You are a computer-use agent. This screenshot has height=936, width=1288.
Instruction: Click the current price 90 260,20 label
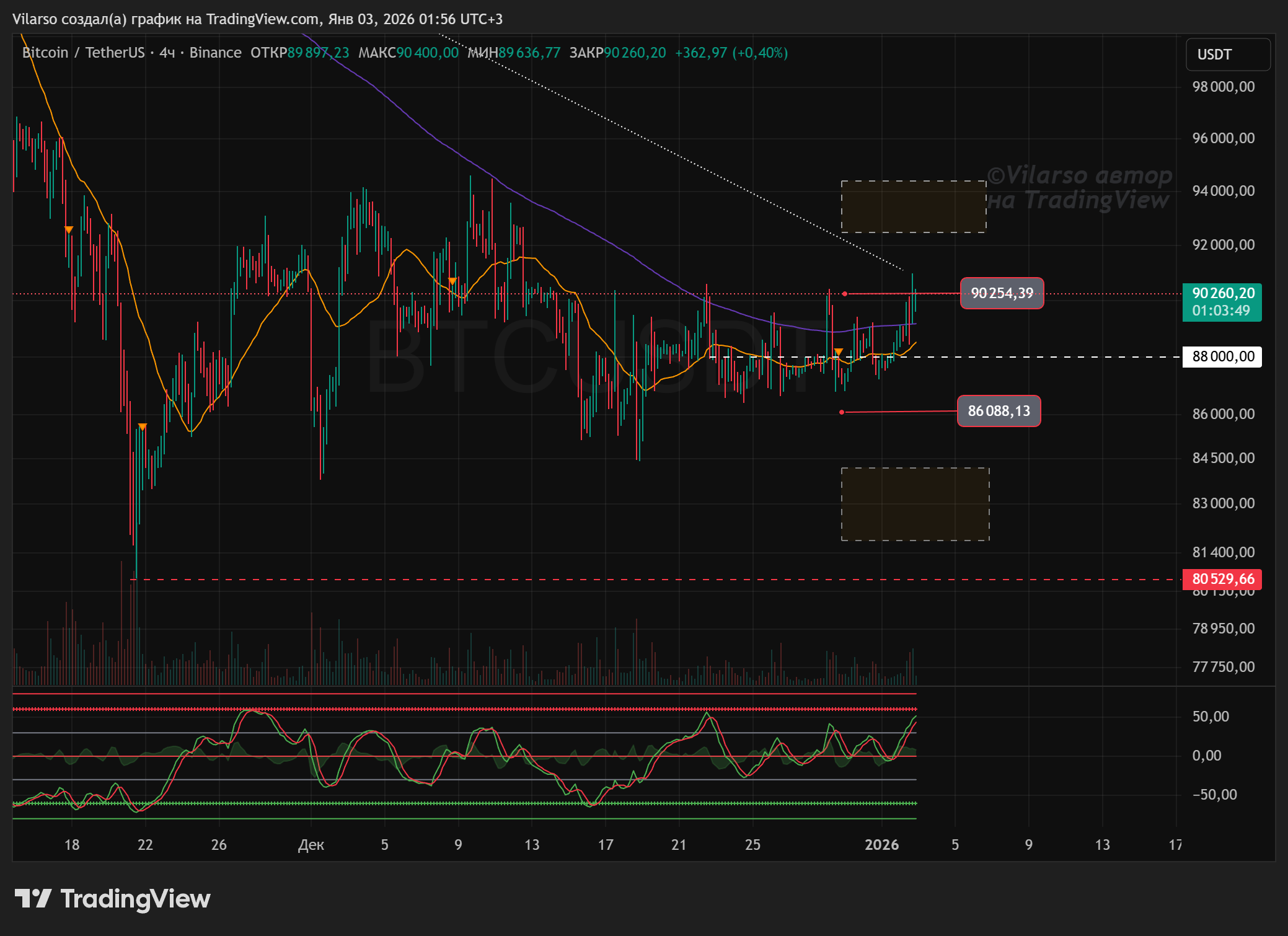1222,302
